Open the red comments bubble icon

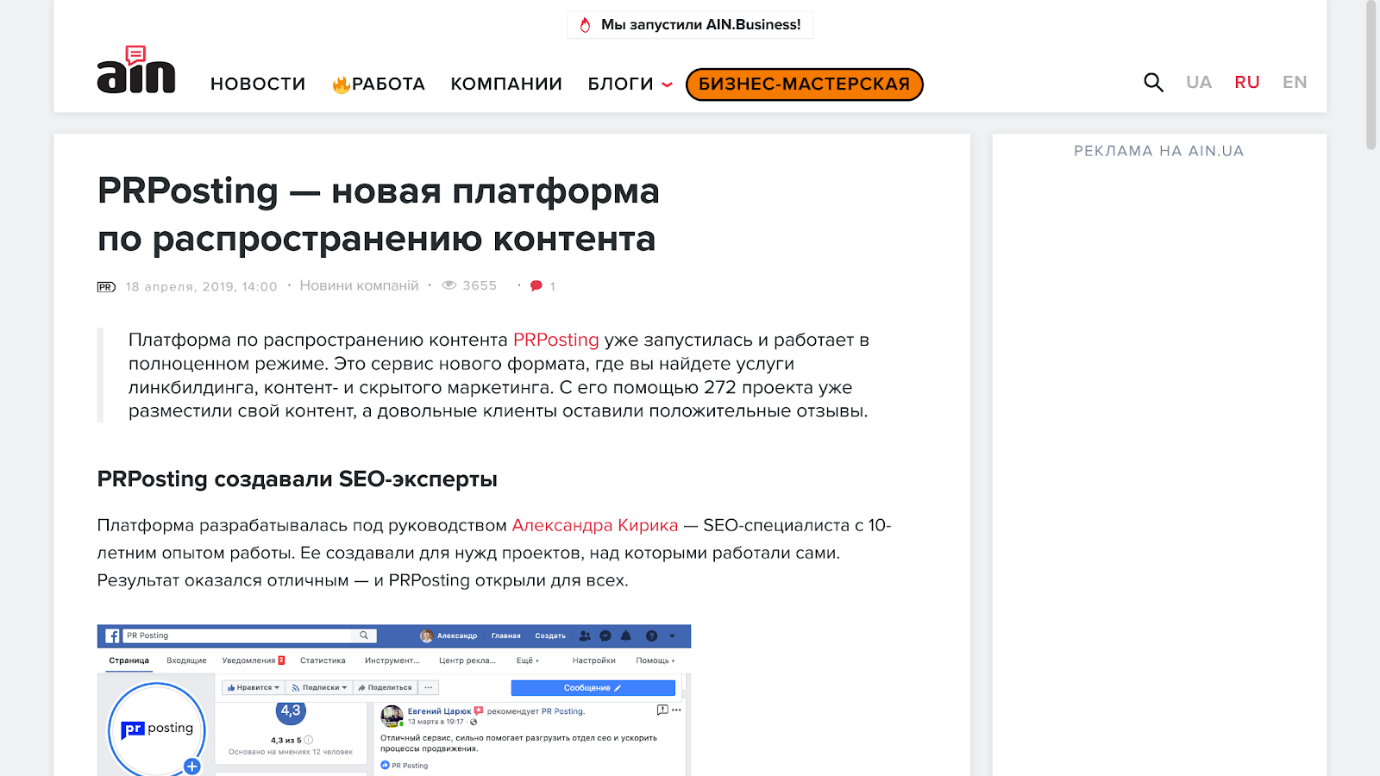point(536,286)
